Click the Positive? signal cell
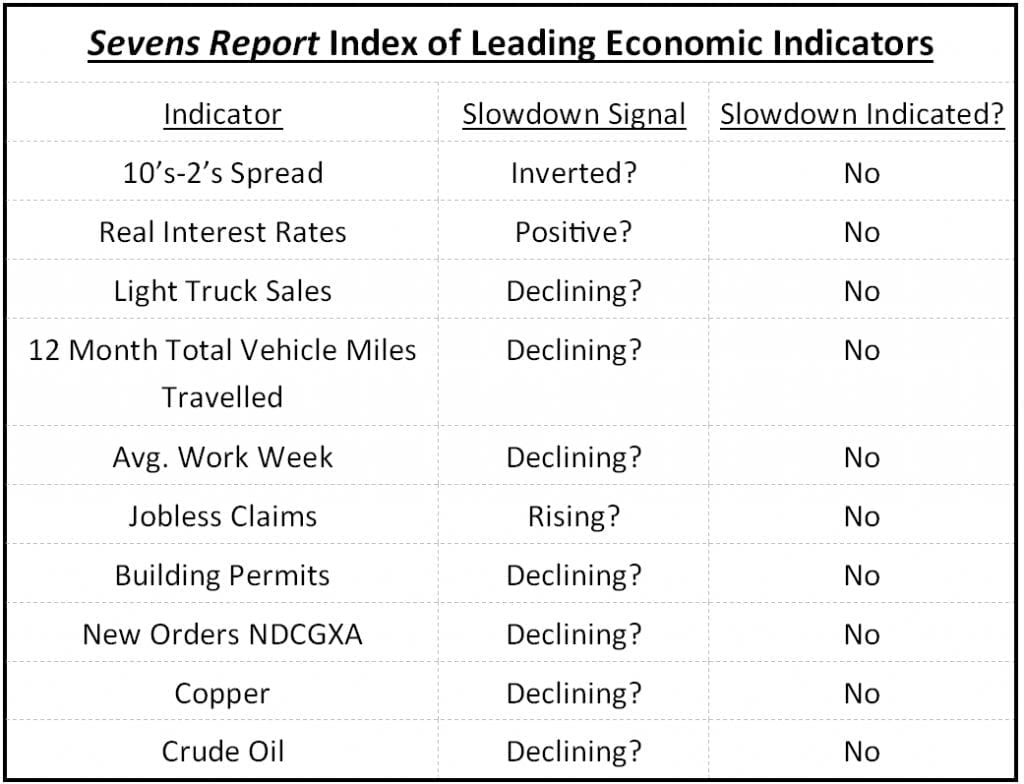Viewport: 1024px width, 784px height. coord(573,232)
